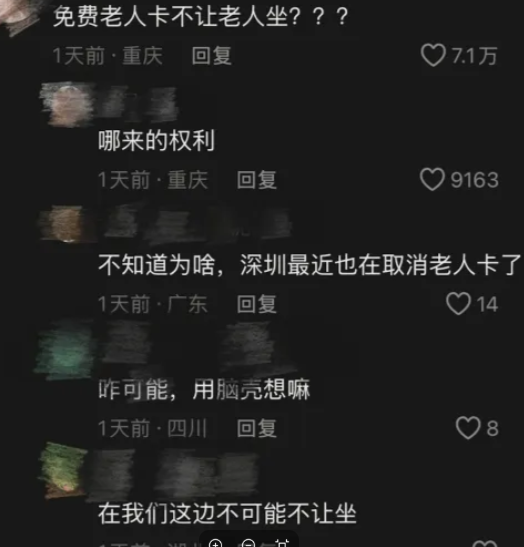Open avatar of the 深圳 commenter
This screenshot has width=524, height=547.
click(x=66, y=224)
